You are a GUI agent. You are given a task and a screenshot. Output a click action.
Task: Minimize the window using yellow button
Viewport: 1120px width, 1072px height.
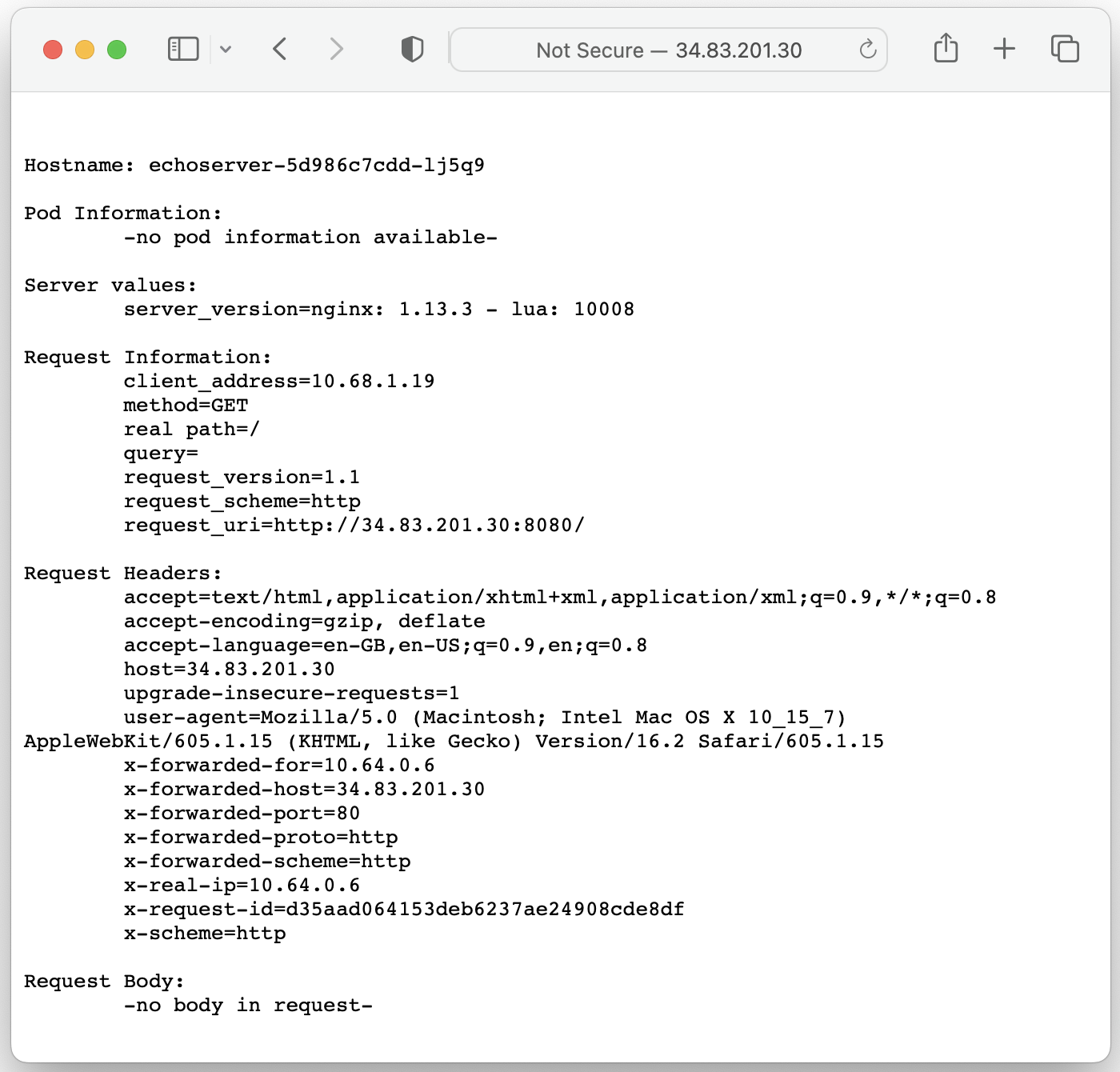point(85,50)
